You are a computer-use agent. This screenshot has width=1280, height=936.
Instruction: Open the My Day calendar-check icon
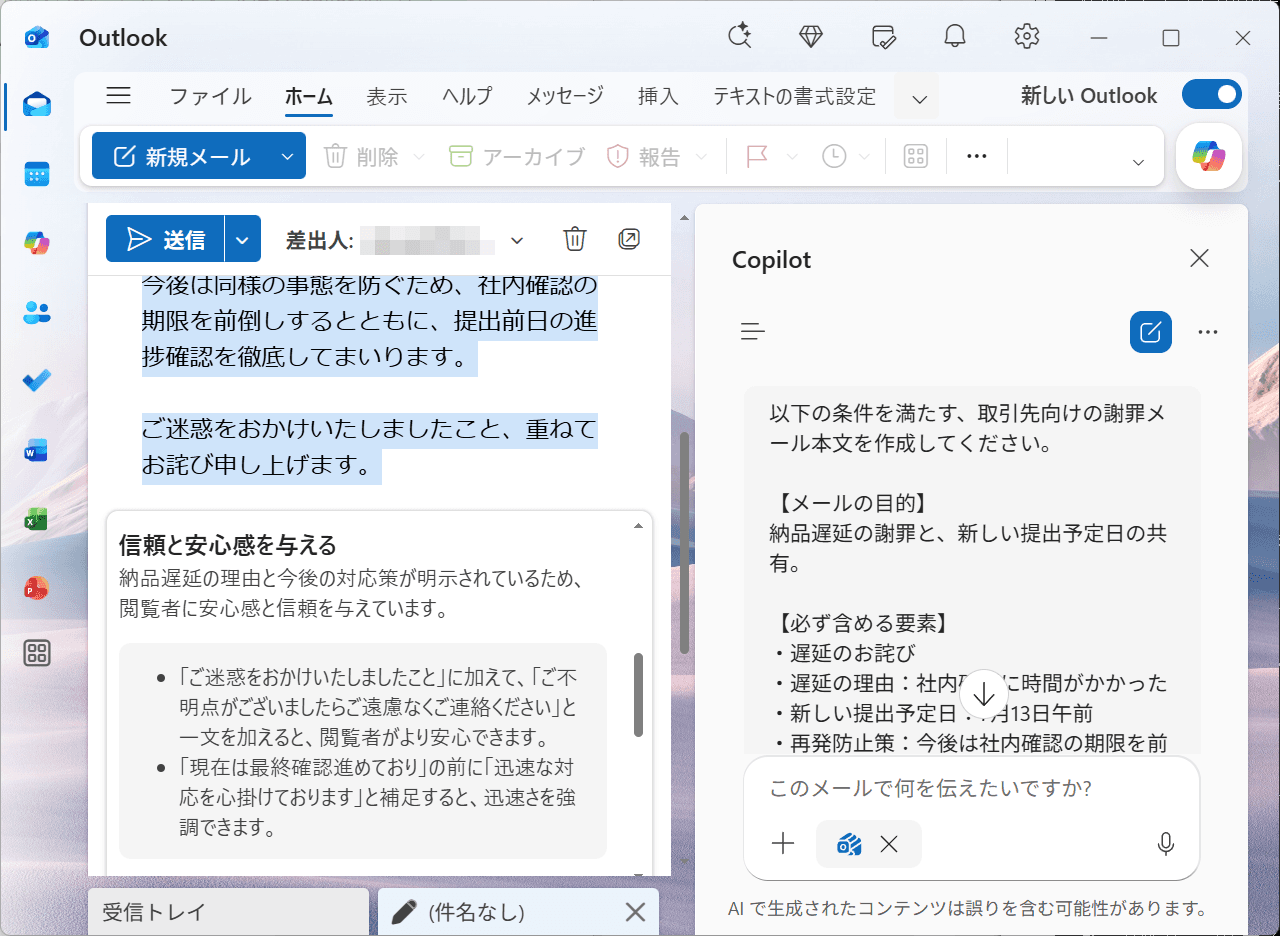click(x=883, y=37)
